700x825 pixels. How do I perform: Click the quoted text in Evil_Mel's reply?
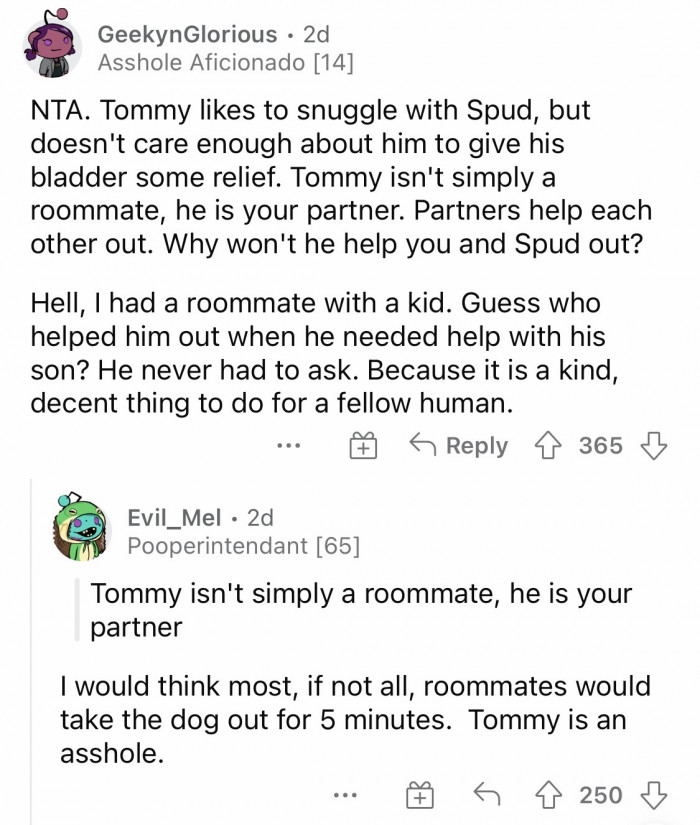tap(361, 610)
